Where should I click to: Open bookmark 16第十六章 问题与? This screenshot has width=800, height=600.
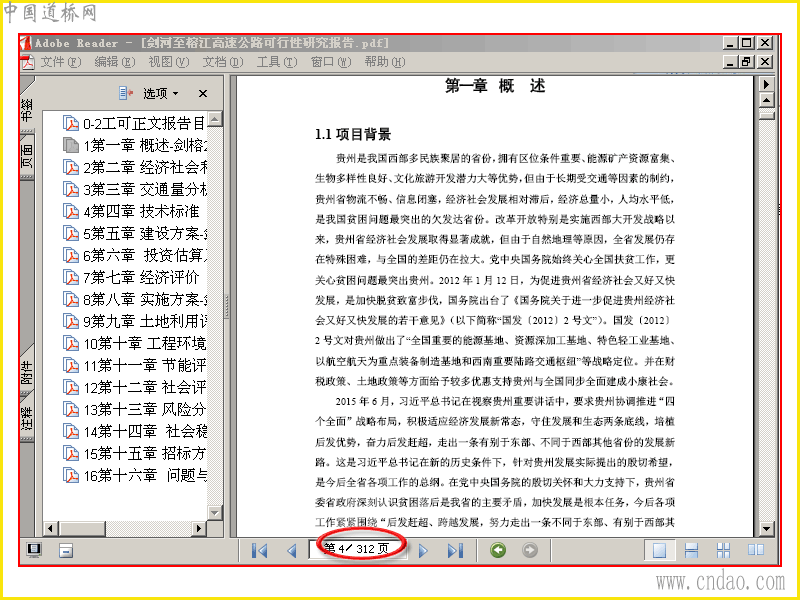[134, 475]
